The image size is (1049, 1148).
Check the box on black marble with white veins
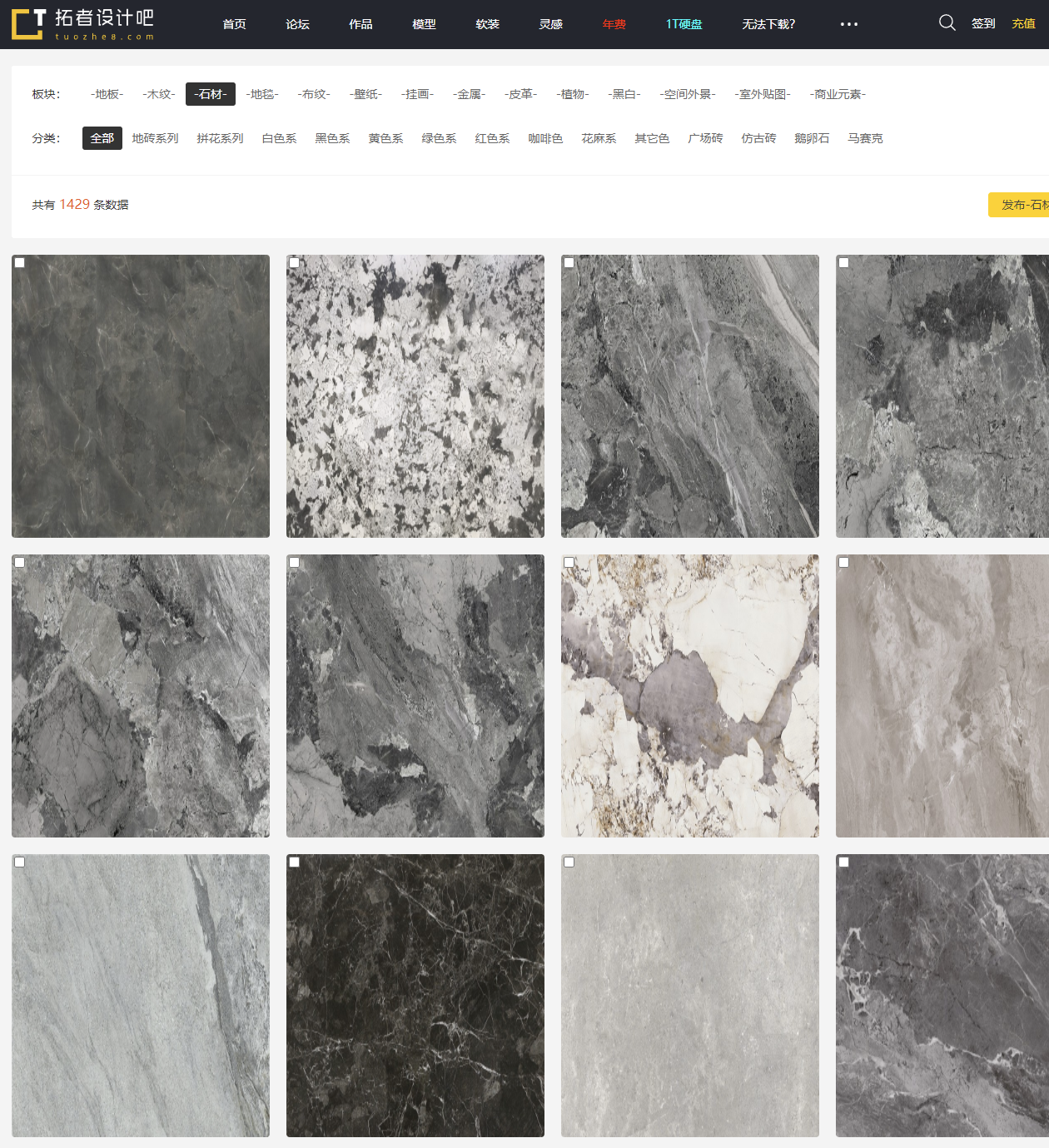coord(295,862)
